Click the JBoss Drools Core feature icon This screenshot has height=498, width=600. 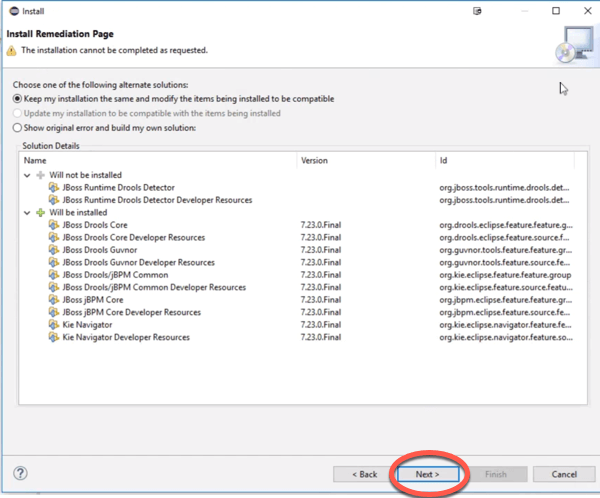pos(53,225)
